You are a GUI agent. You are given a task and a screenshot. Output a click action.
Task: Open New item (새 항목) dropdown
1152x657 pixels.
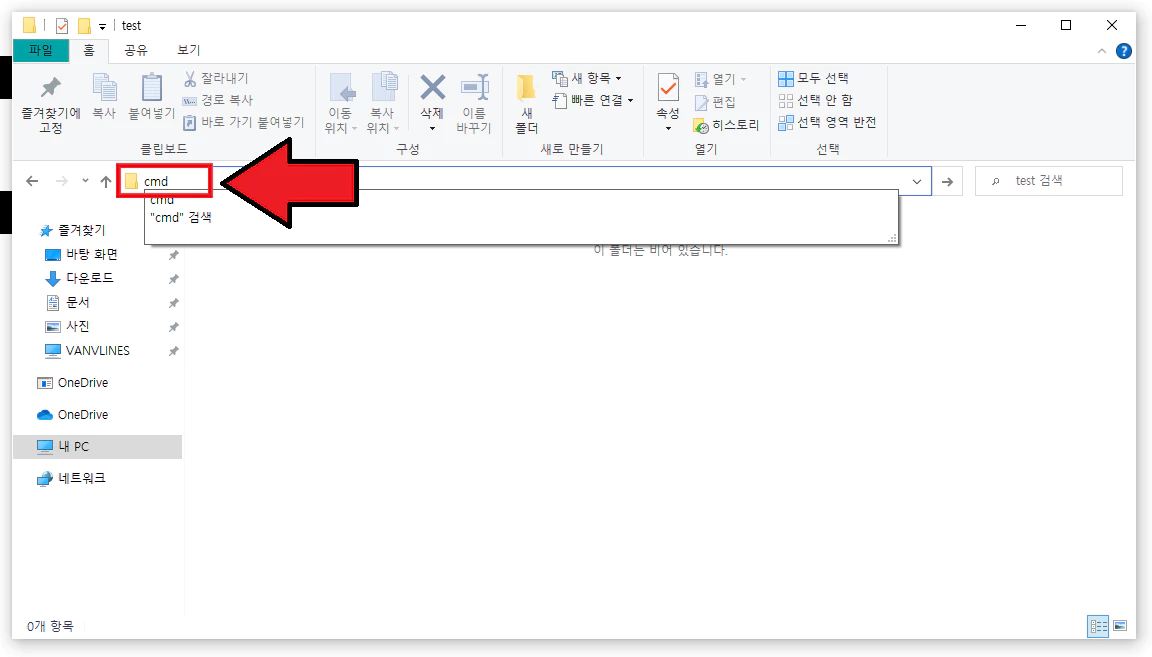[x=587, y=78]
